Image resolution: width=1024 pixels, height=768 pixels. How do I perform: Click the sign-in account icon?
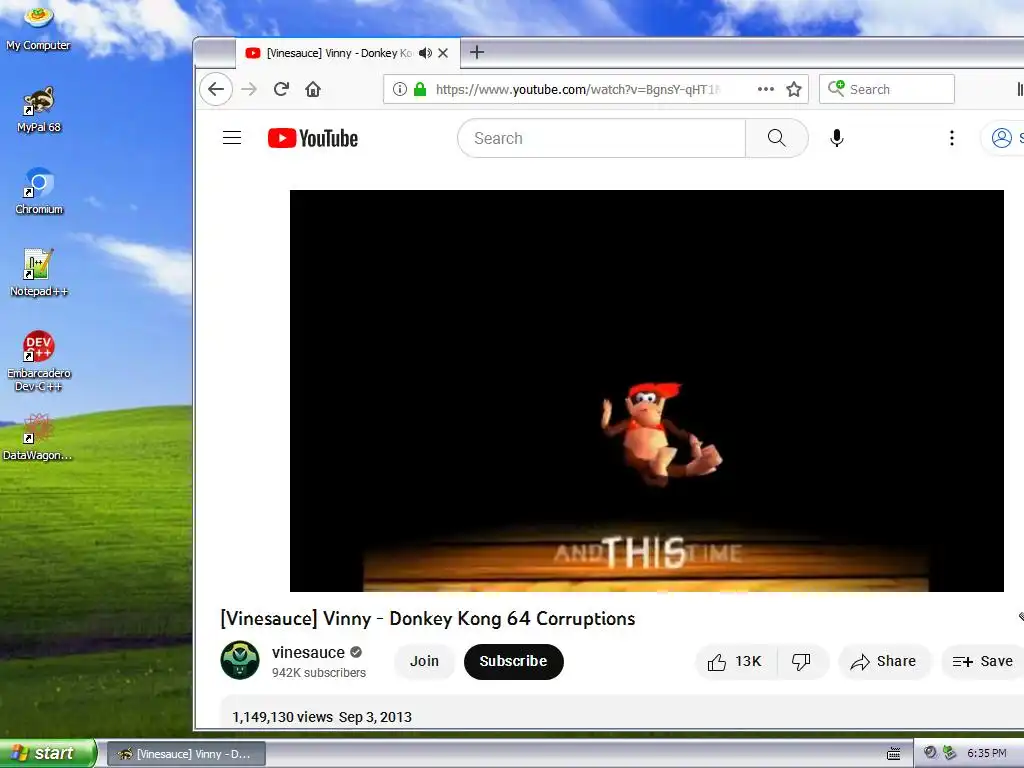[x=1002, y=138]
